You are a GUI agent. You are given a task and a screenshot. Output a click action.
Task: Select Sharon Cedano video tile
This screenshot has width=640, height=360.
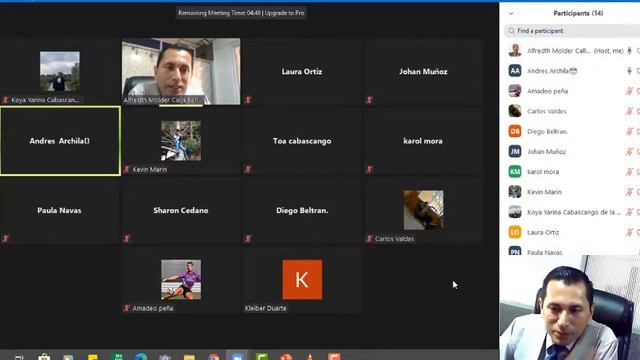[181, 210]
